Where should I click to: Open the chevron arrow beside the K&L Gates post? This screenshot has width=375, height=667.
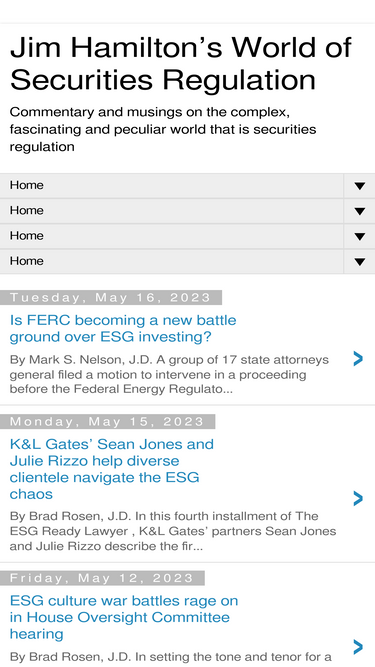(358, 498)
